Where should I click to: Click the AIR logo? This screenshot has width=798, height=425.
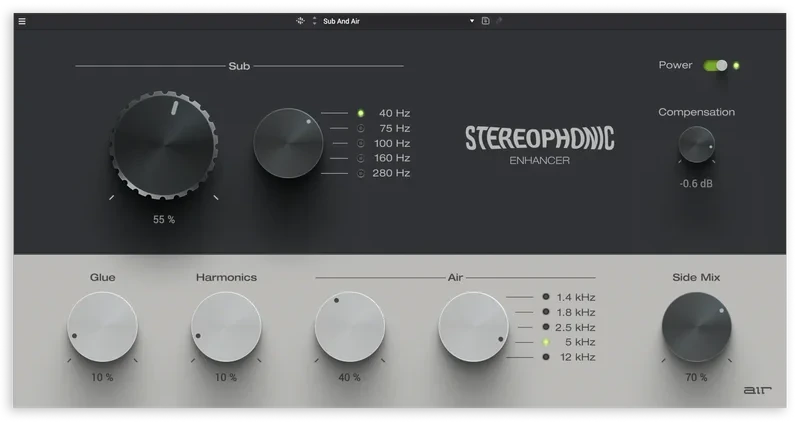pyautogui.click(x=757, y=390)
